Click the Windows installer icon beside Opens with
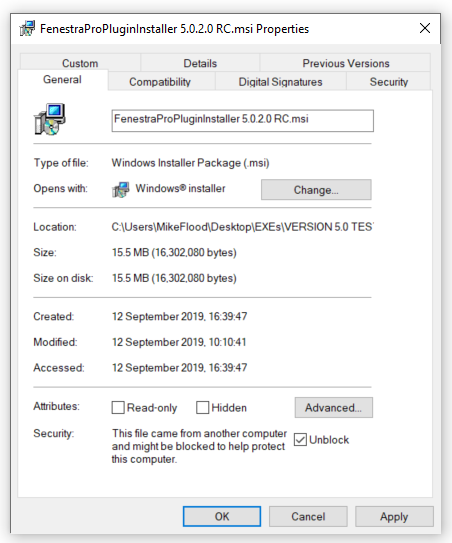 (121, 190)
